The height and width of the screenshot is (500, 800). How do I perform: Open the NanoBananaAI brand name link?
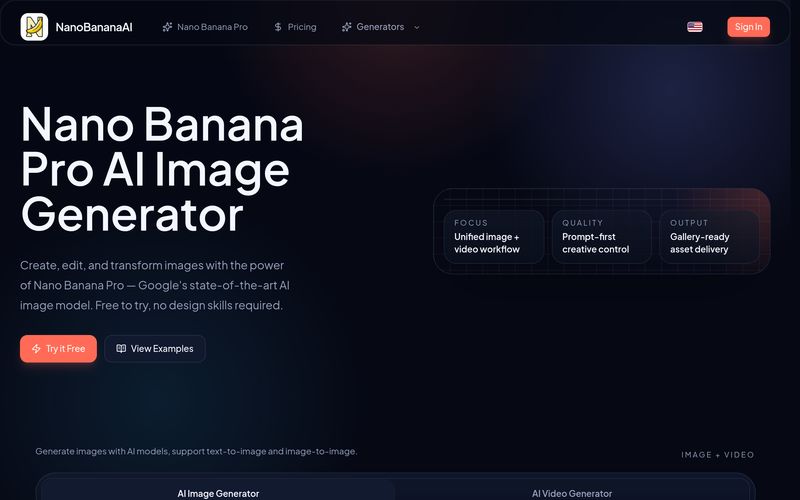(x=94, y=27)
